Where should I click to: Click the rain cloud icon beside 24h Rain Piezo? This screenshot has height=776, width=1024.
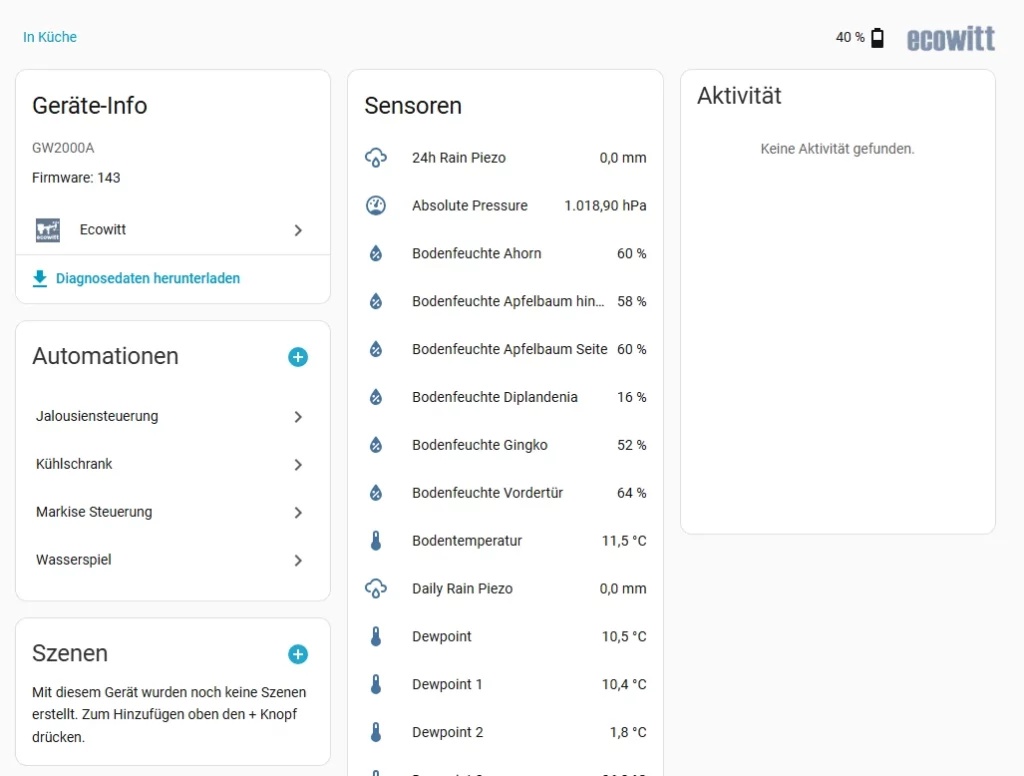(376, 157)
